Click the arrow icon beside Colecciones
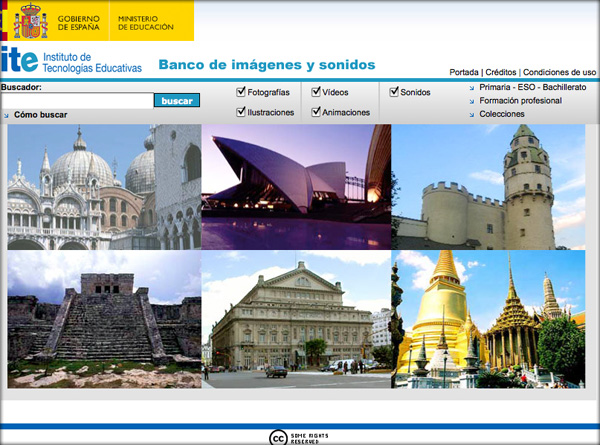The width and height of the screenshot is (600, 445). (x=471, y=114)
